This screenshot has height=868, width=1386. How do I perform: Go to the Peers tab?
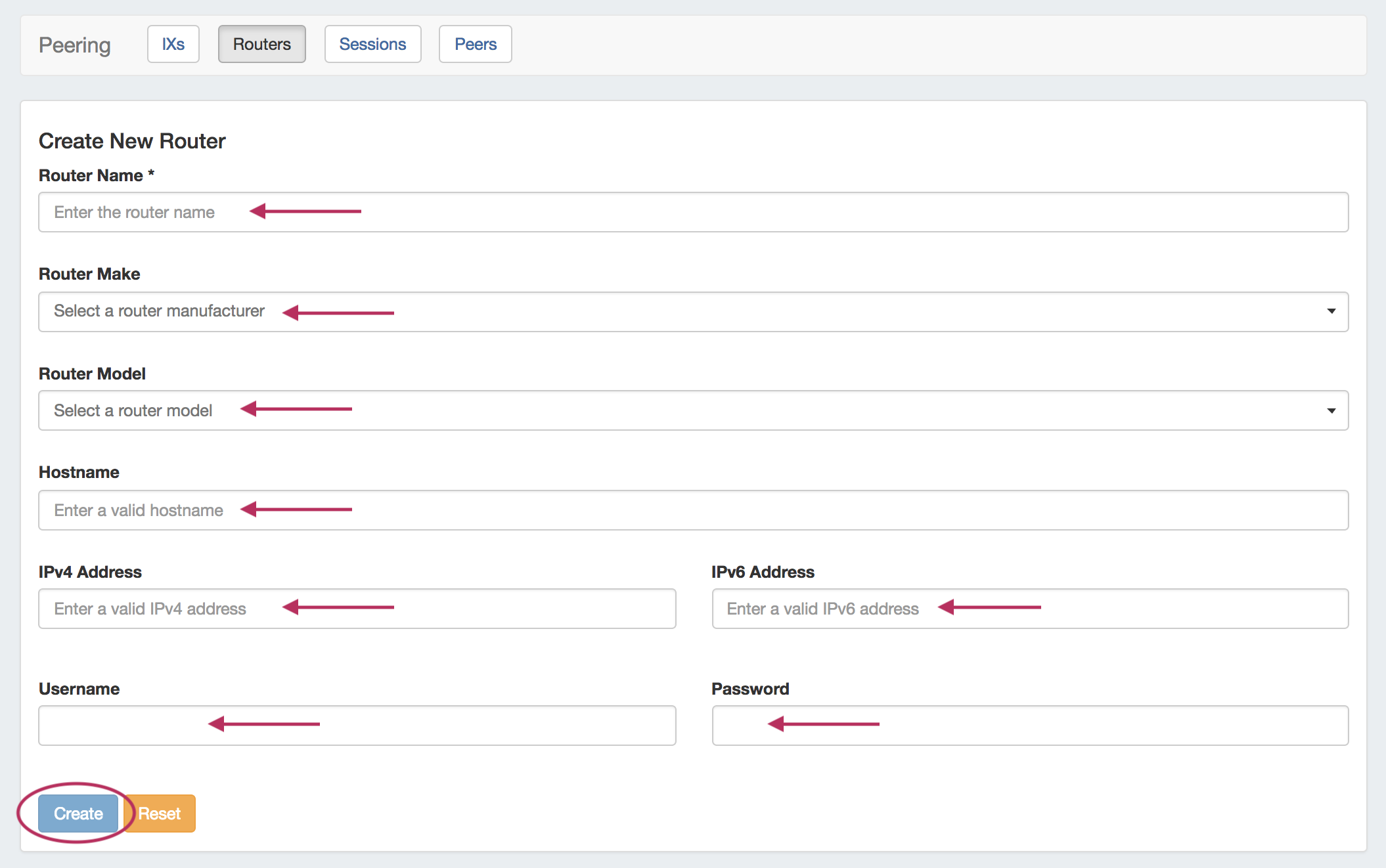tap(475, 44)
